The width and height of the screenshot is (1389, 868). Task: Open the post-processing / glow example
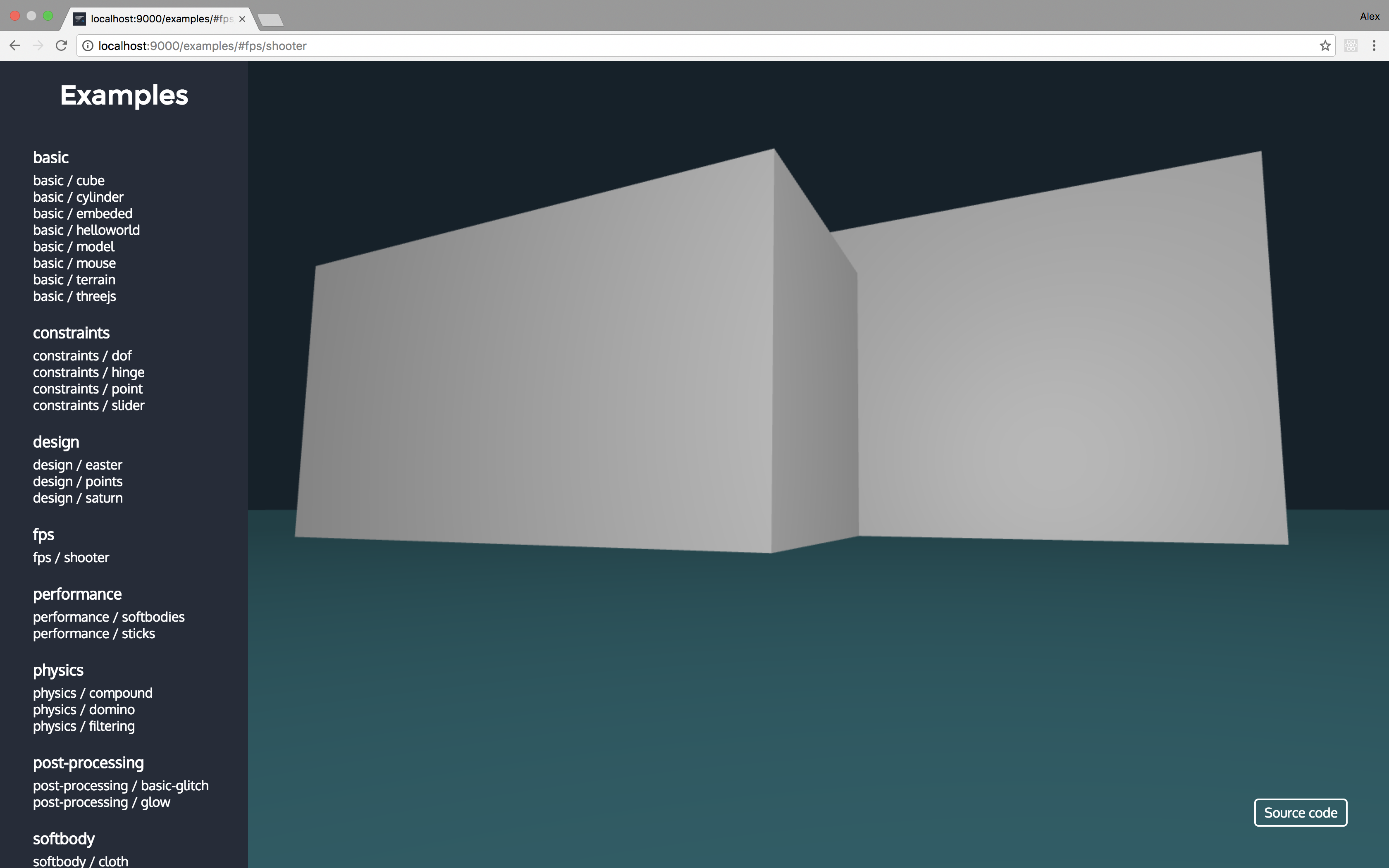102,802
